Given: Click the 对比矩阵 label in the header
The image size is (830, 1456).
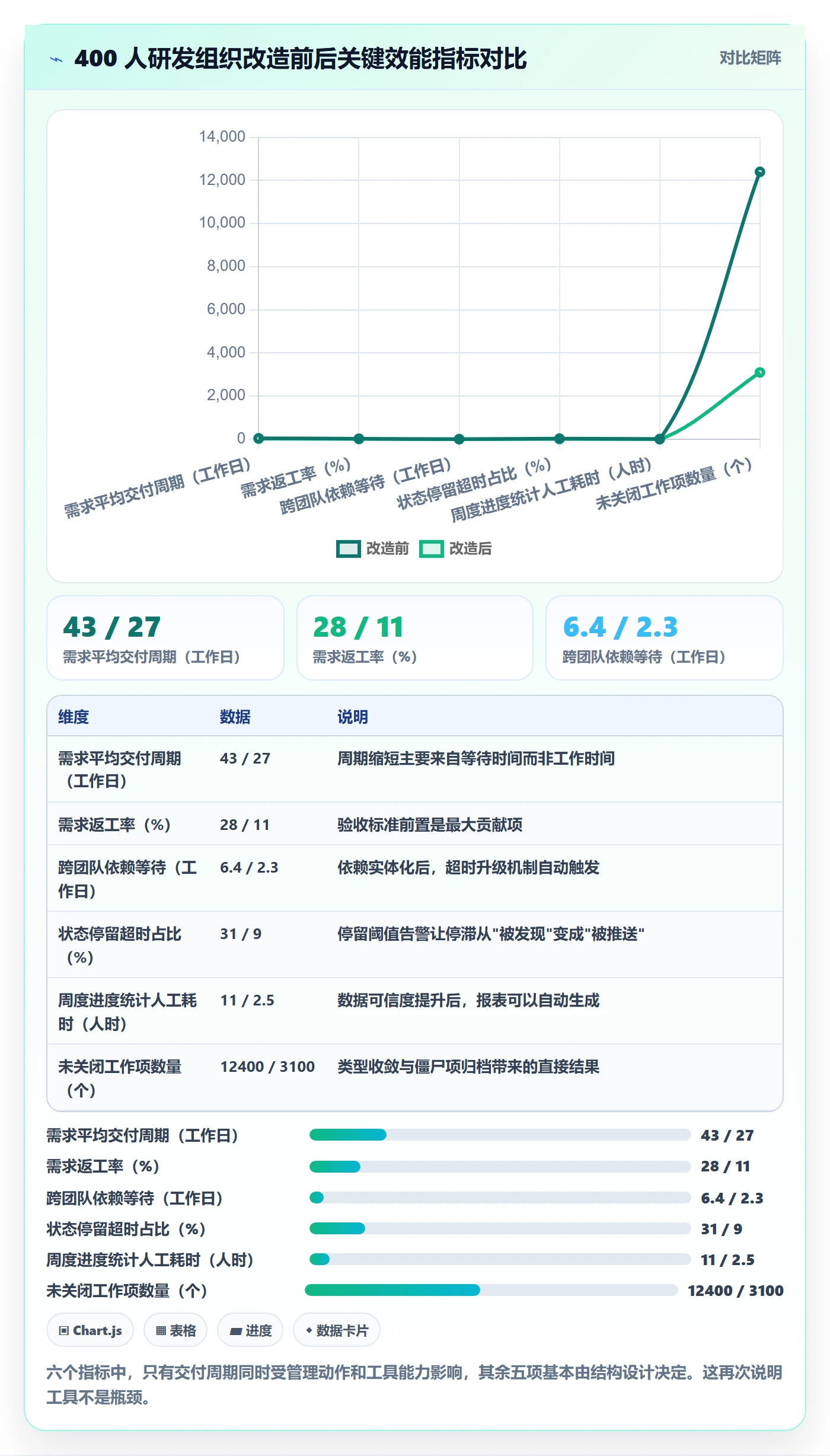Looking at the screenshot, I should click(x=750, y=58).
